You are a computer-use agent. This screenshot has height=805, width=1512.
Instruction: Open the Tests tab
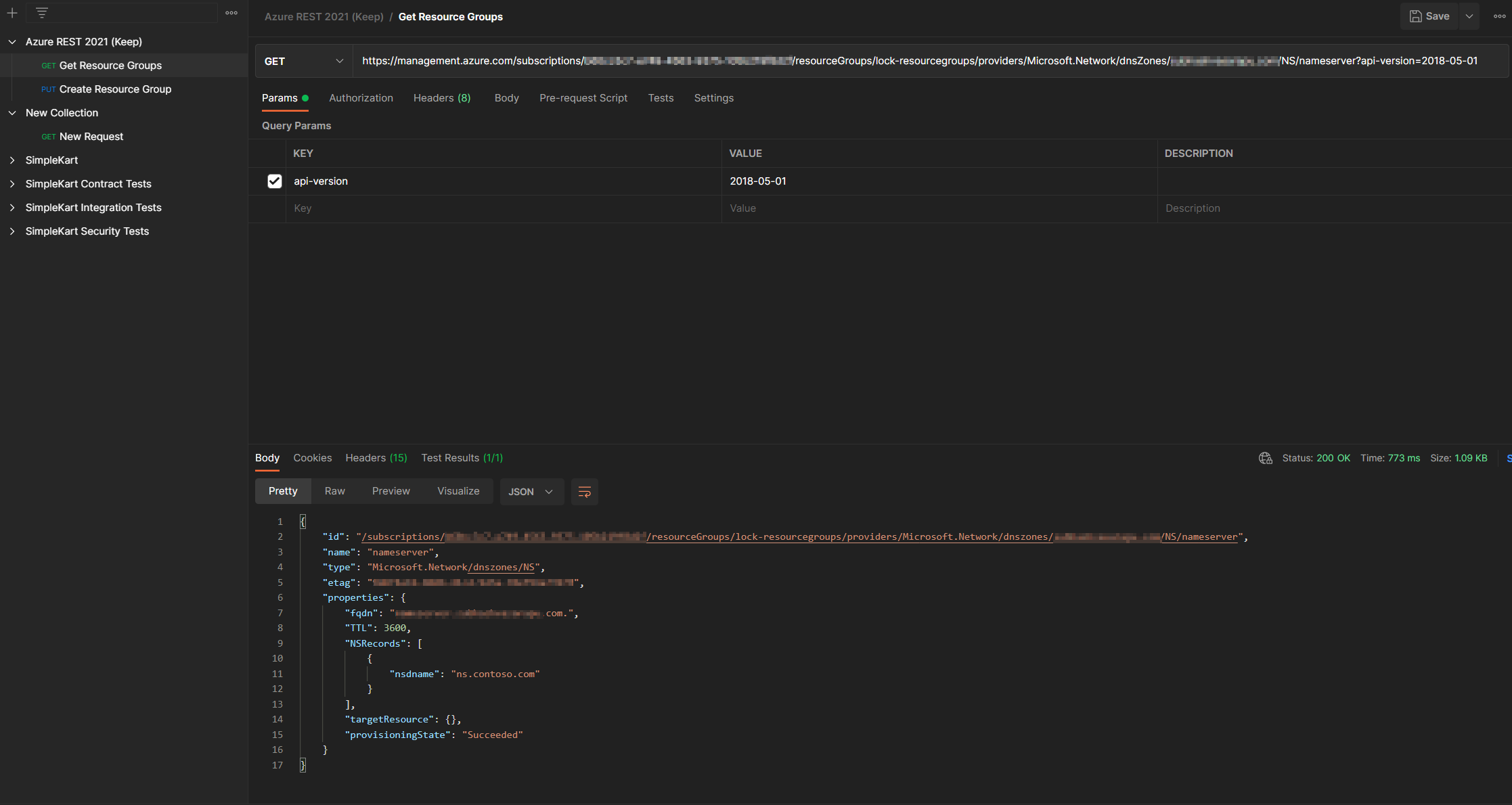click(x=661, y=98)
